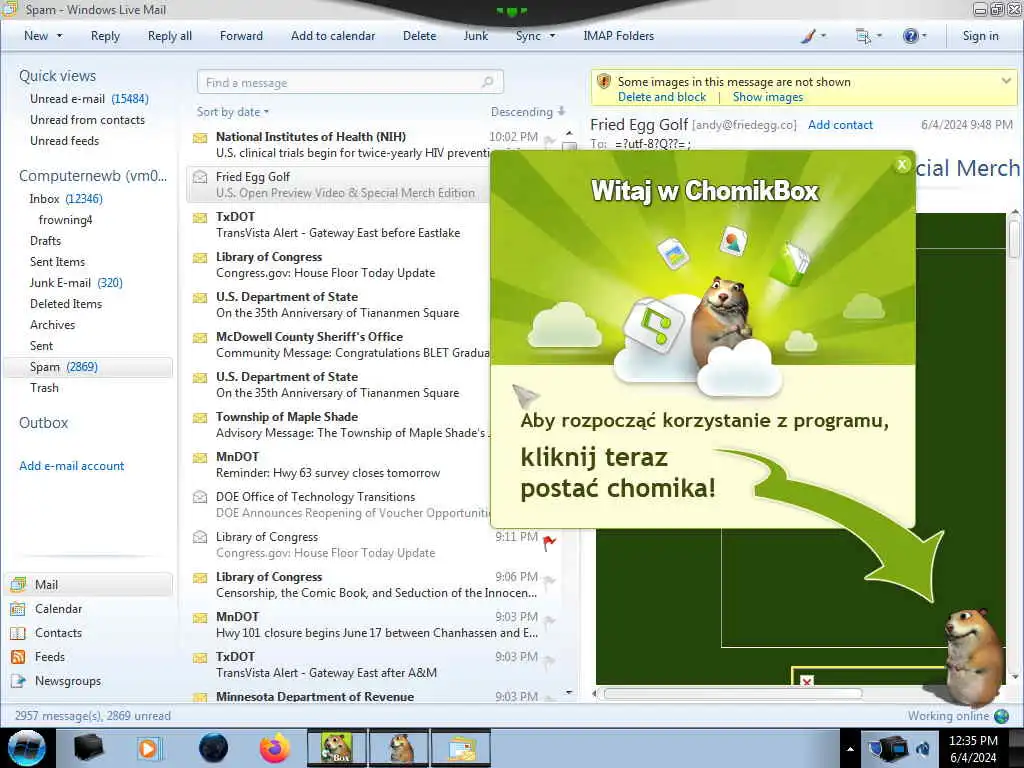Click the preview pane vertical scrollbar
Image resolution: width=1024 pixels, height=768 pixels.
(1014, 239)
